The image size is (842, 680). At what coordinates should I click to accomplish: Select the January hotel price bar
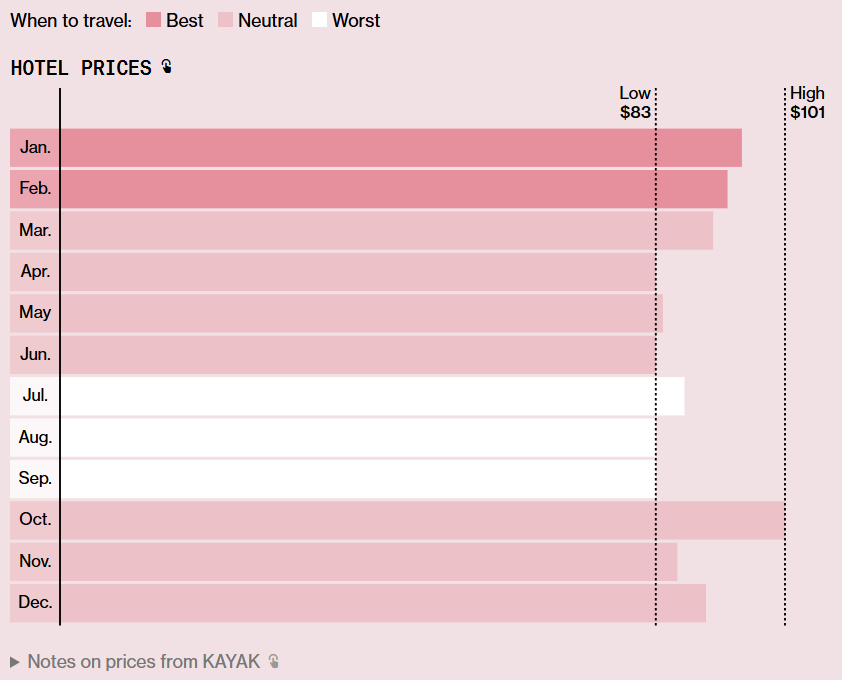[x=400, y=148]
